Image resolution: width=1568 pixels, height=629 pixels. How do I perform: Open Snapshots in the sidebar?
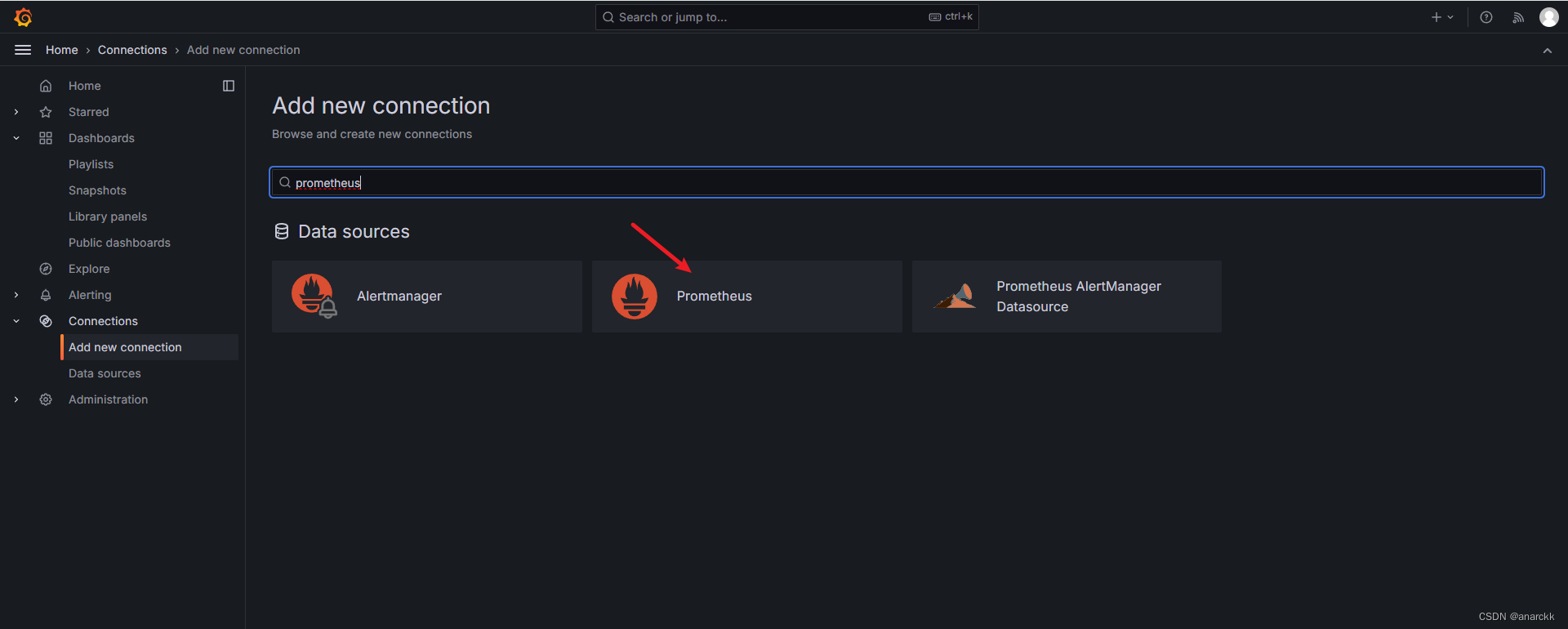coord(97,190)
